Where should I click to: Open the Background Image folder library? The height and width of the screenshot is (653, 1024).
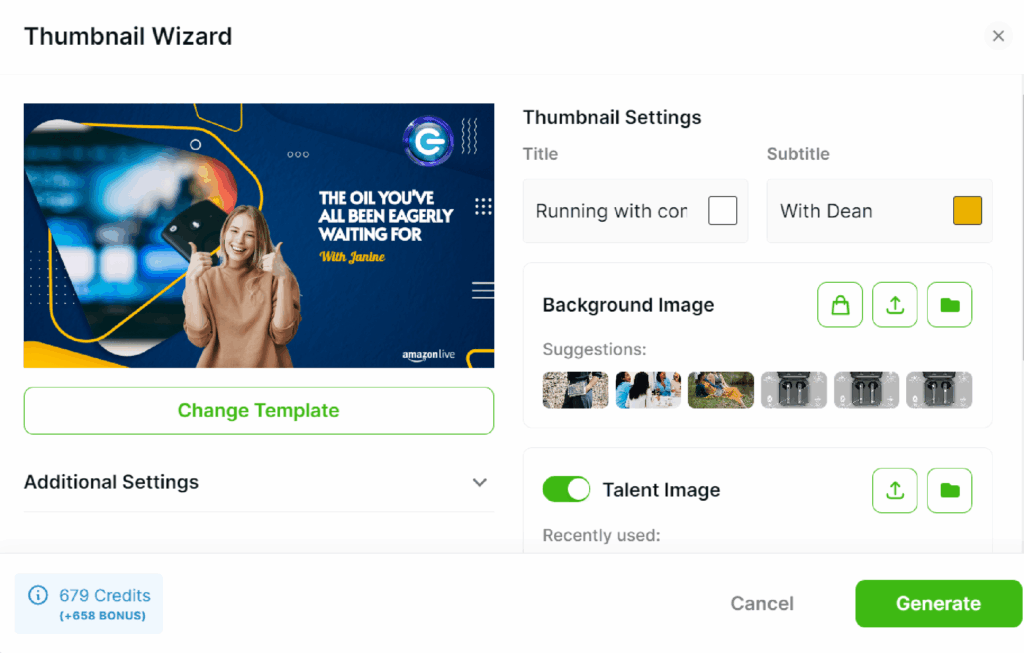coord(949,305)
